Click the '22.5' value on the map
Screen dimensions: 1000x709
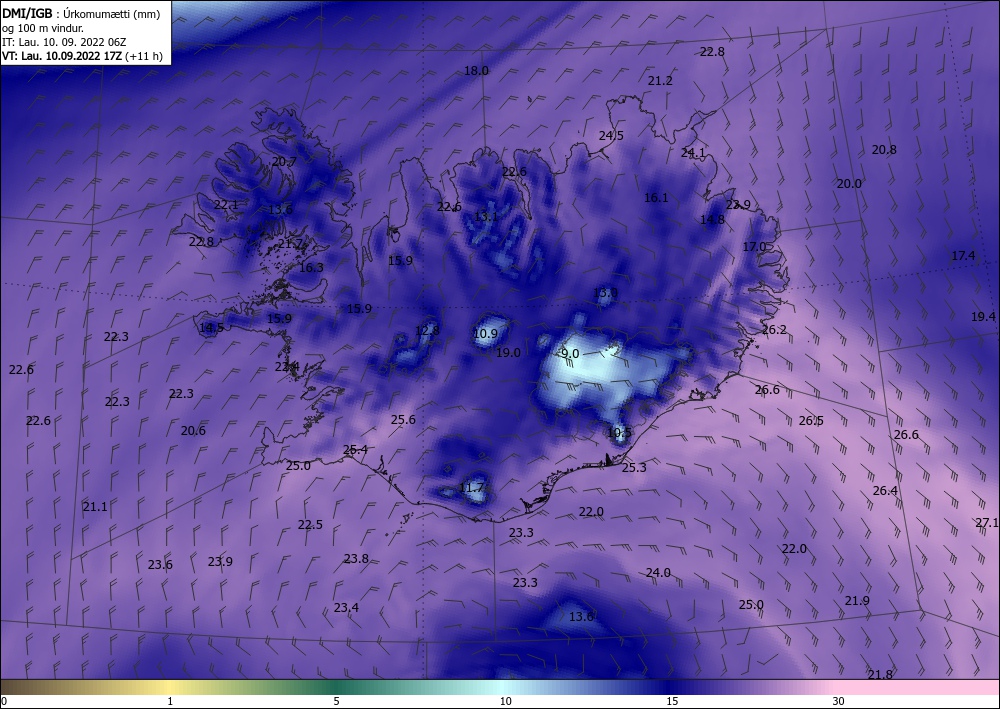310,525
